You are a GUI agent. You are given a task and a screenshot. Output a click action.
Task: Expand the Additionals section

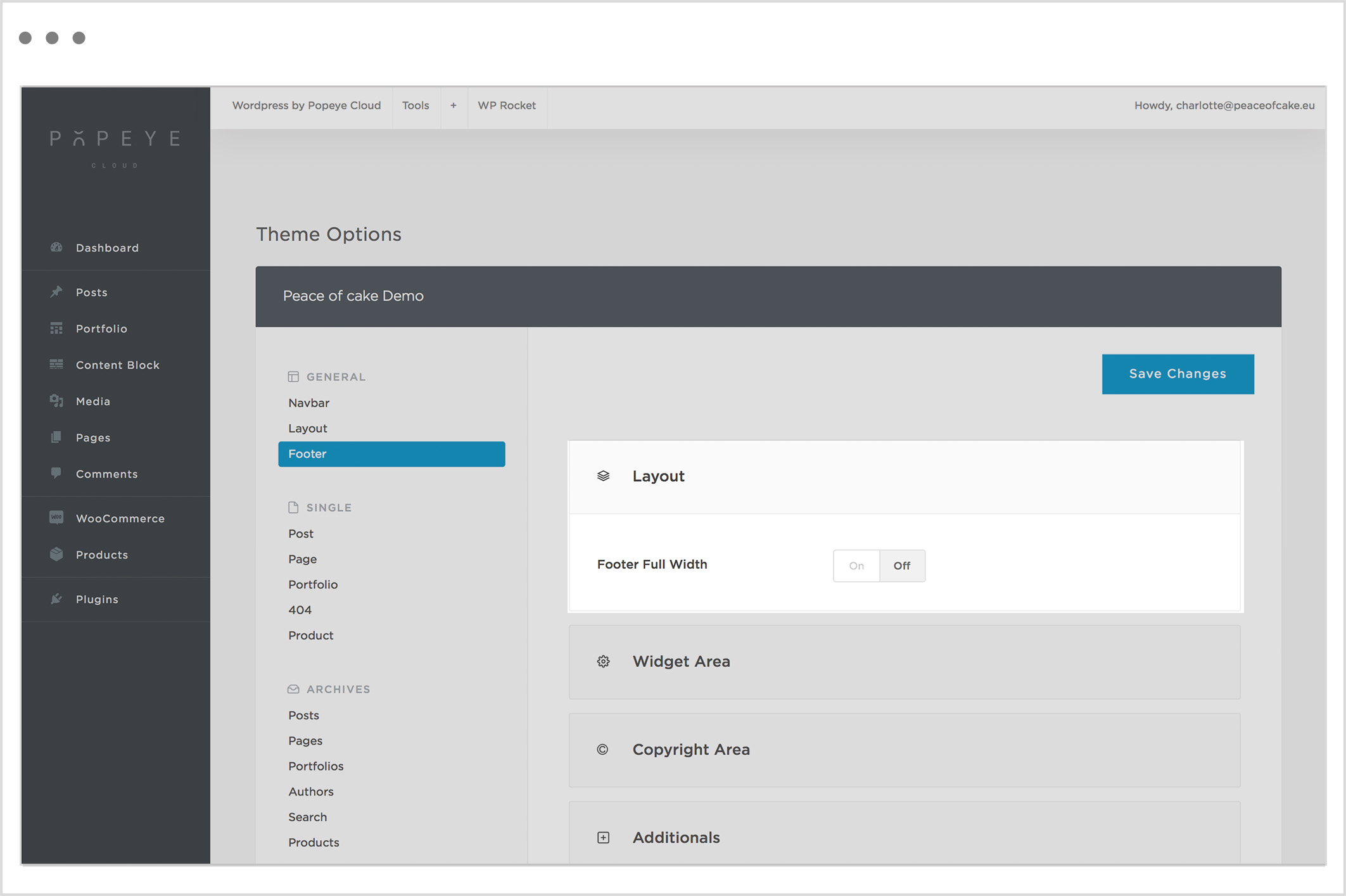pyautogui.click(x=905, y=833)
